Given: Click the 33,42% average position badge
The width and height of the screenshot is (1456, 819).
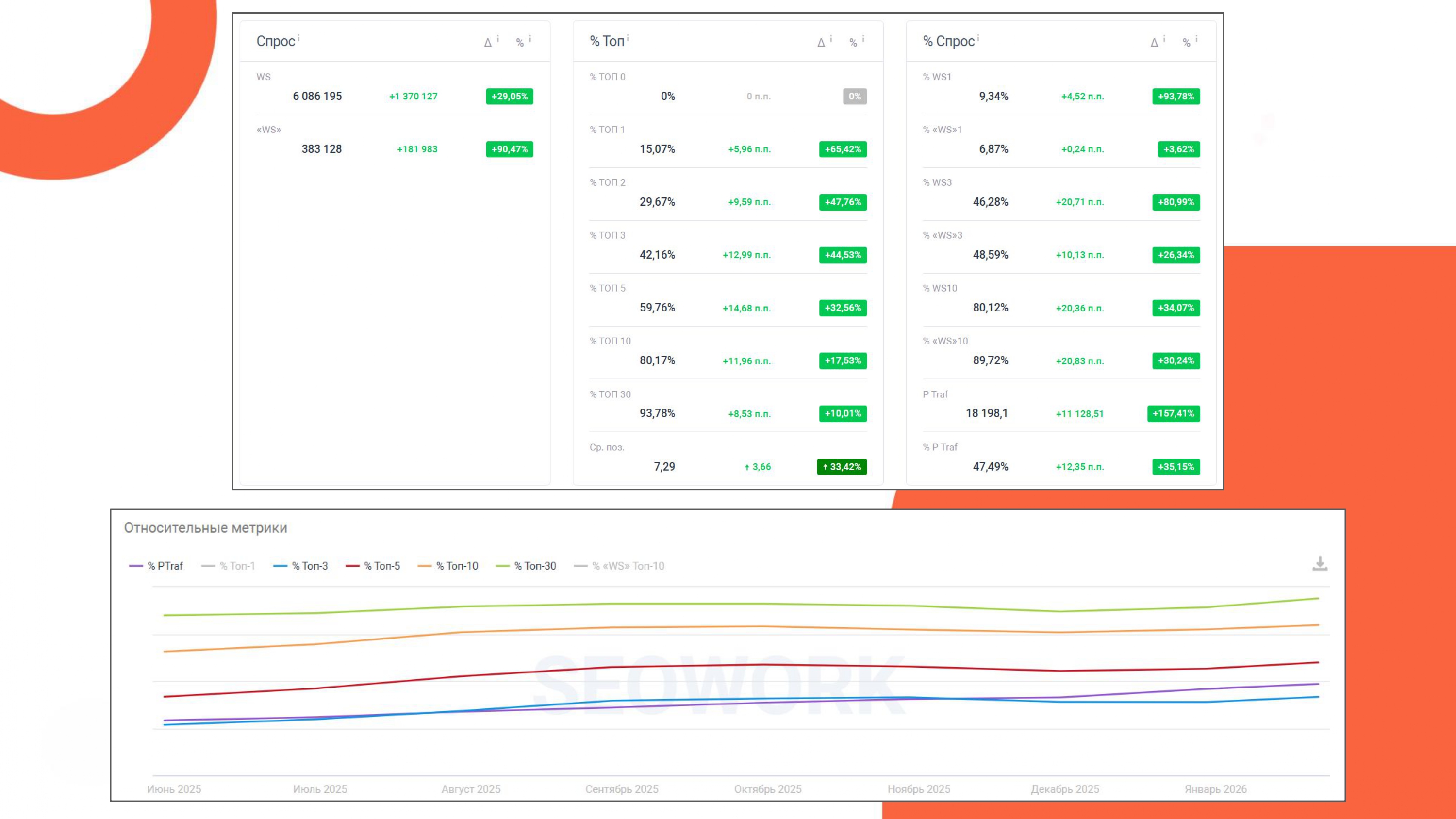Looking at the screenshot, I should pos(842,466).
